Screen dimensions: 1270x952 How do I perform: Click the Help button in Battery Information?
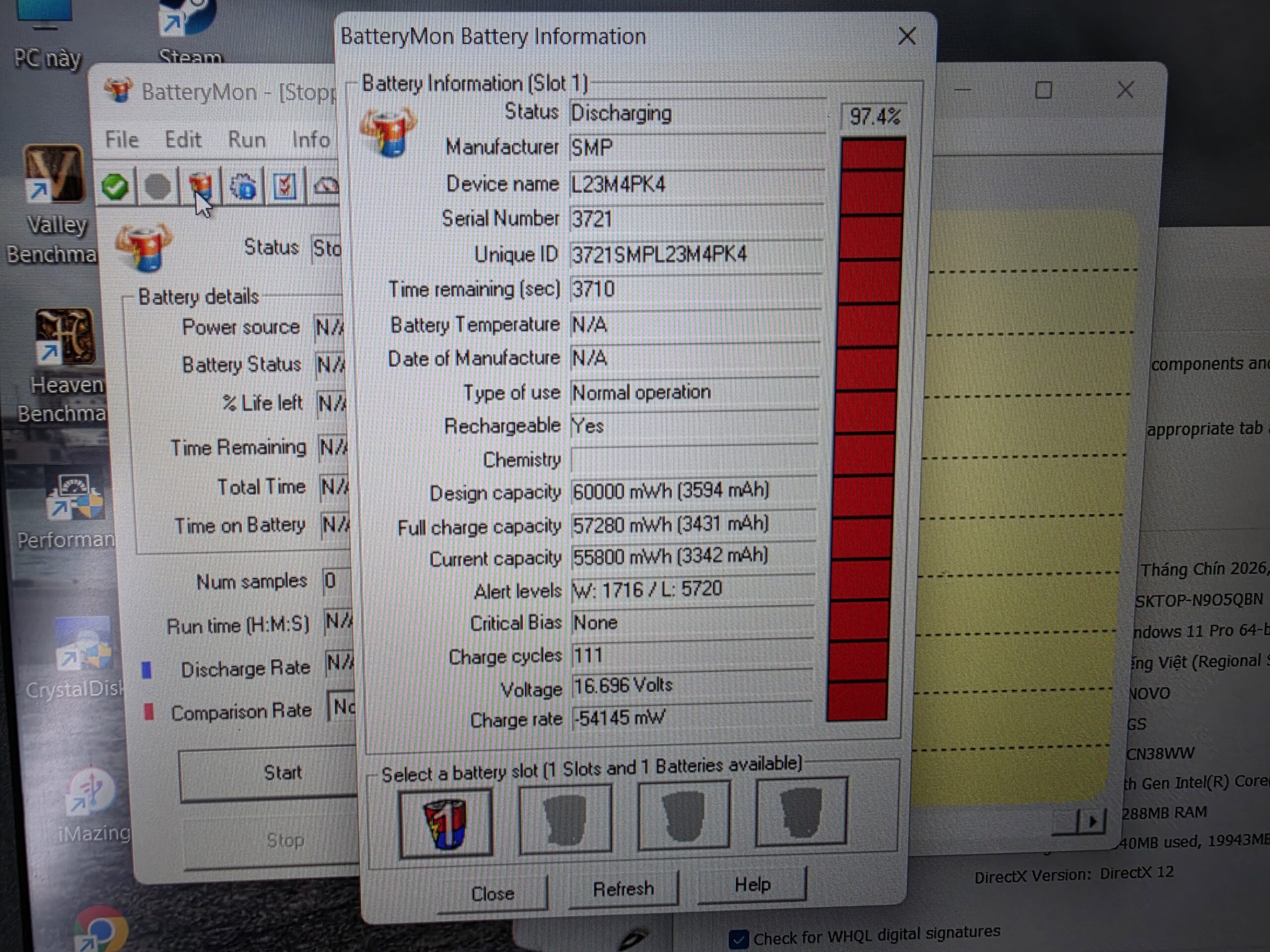(752, 885)
